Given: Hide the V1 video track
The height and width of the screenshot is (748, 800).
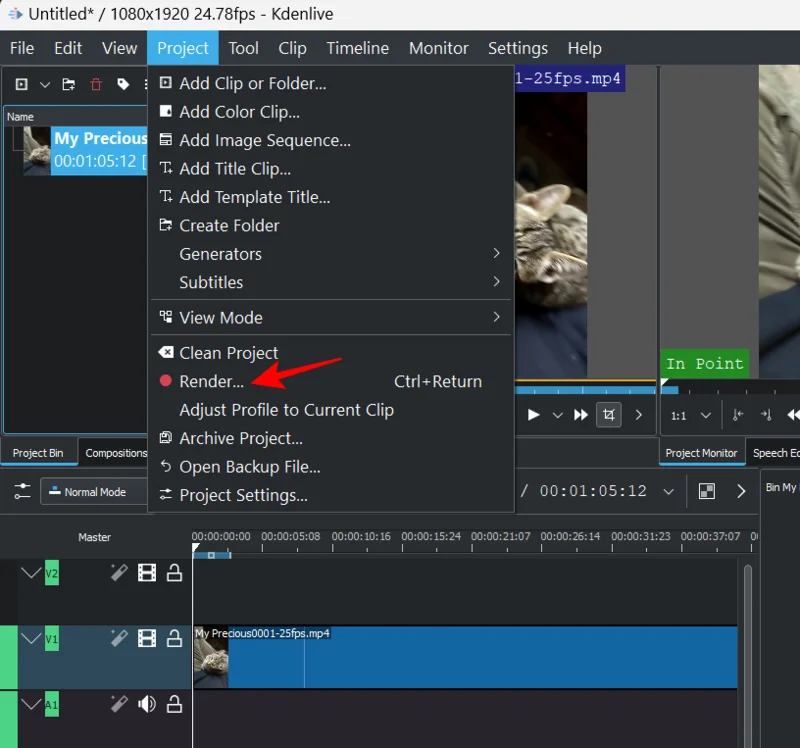Looking at the screenshot, I should tap(147, 638).
